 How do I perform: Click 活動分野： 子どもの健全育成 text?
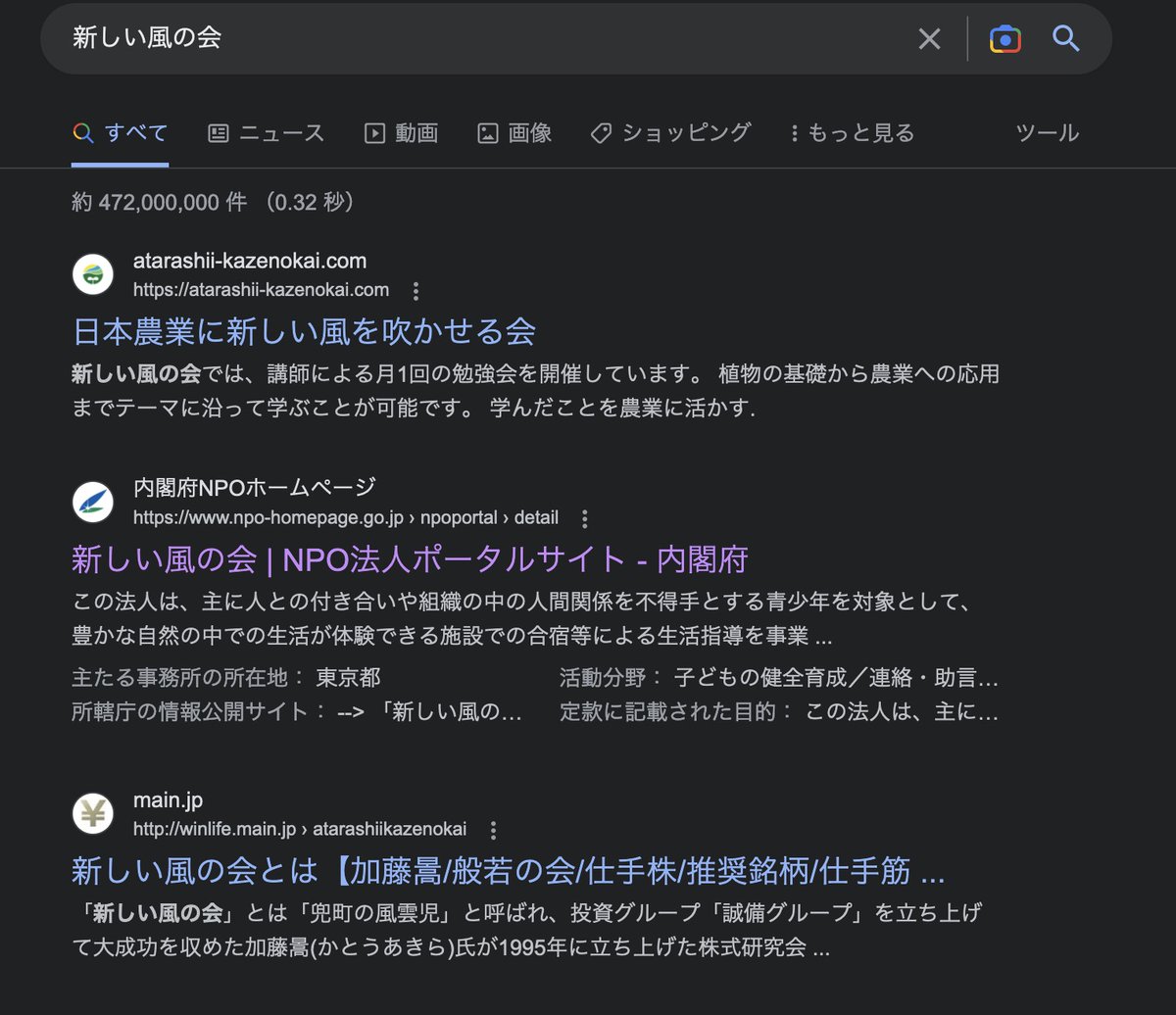(779, 678)
